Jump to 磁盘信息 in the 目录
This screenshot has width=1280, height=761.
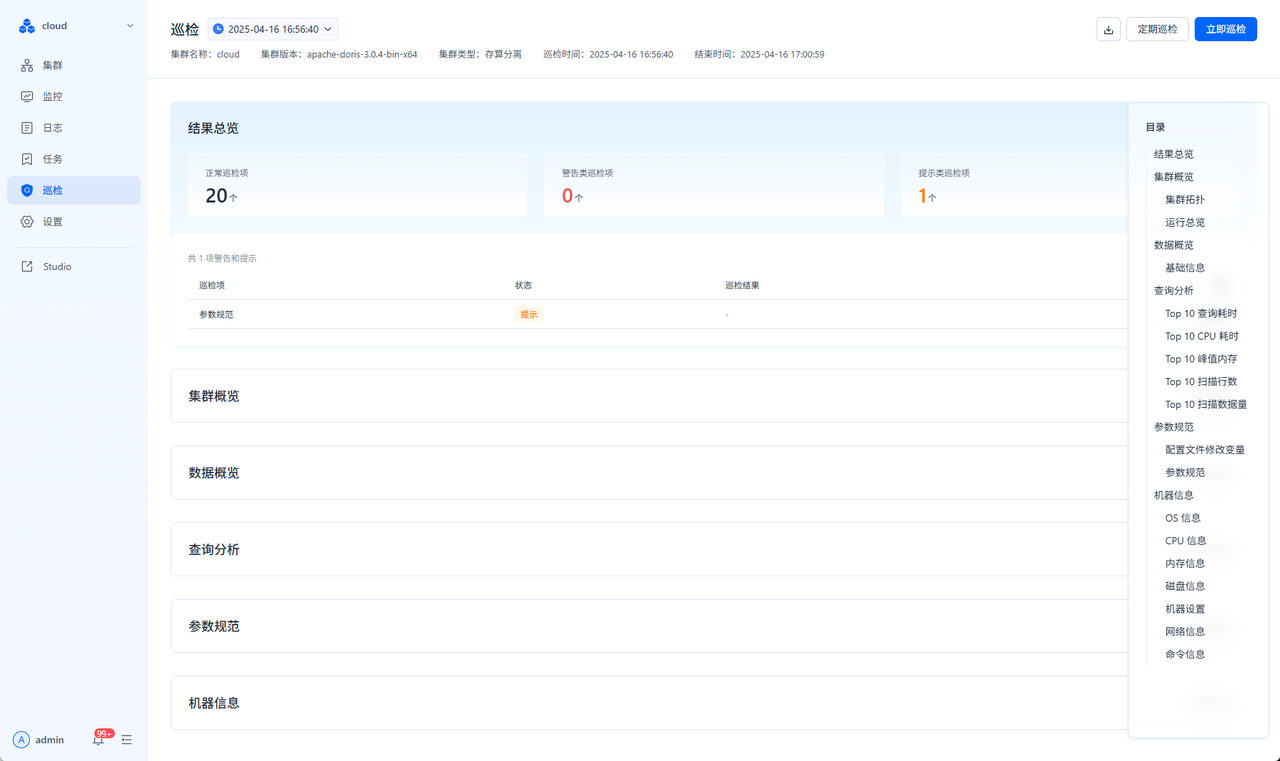click(x=1185, y=586)
